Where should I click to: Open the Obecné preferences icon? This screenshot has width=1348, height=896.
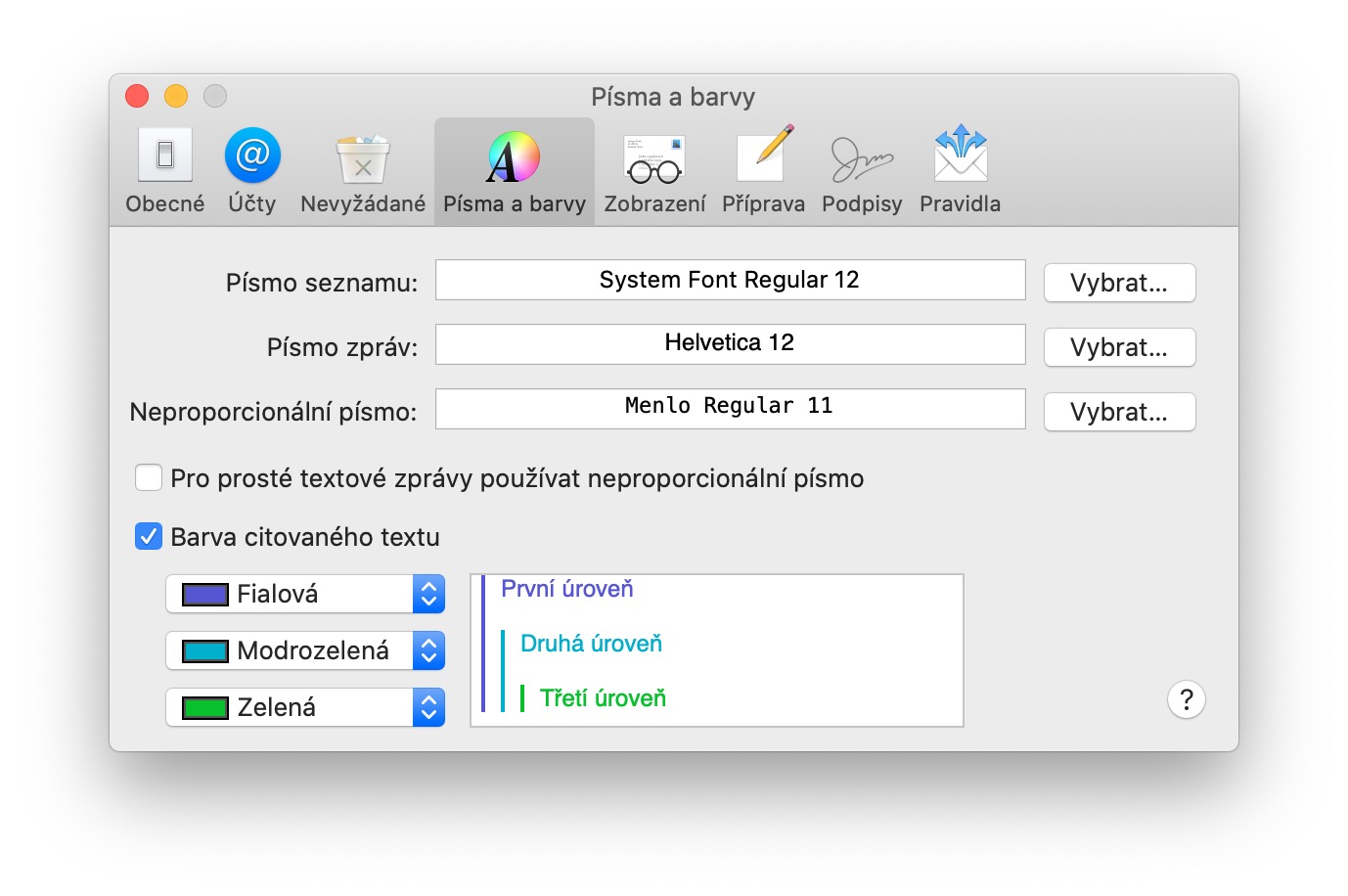(164, 157)
